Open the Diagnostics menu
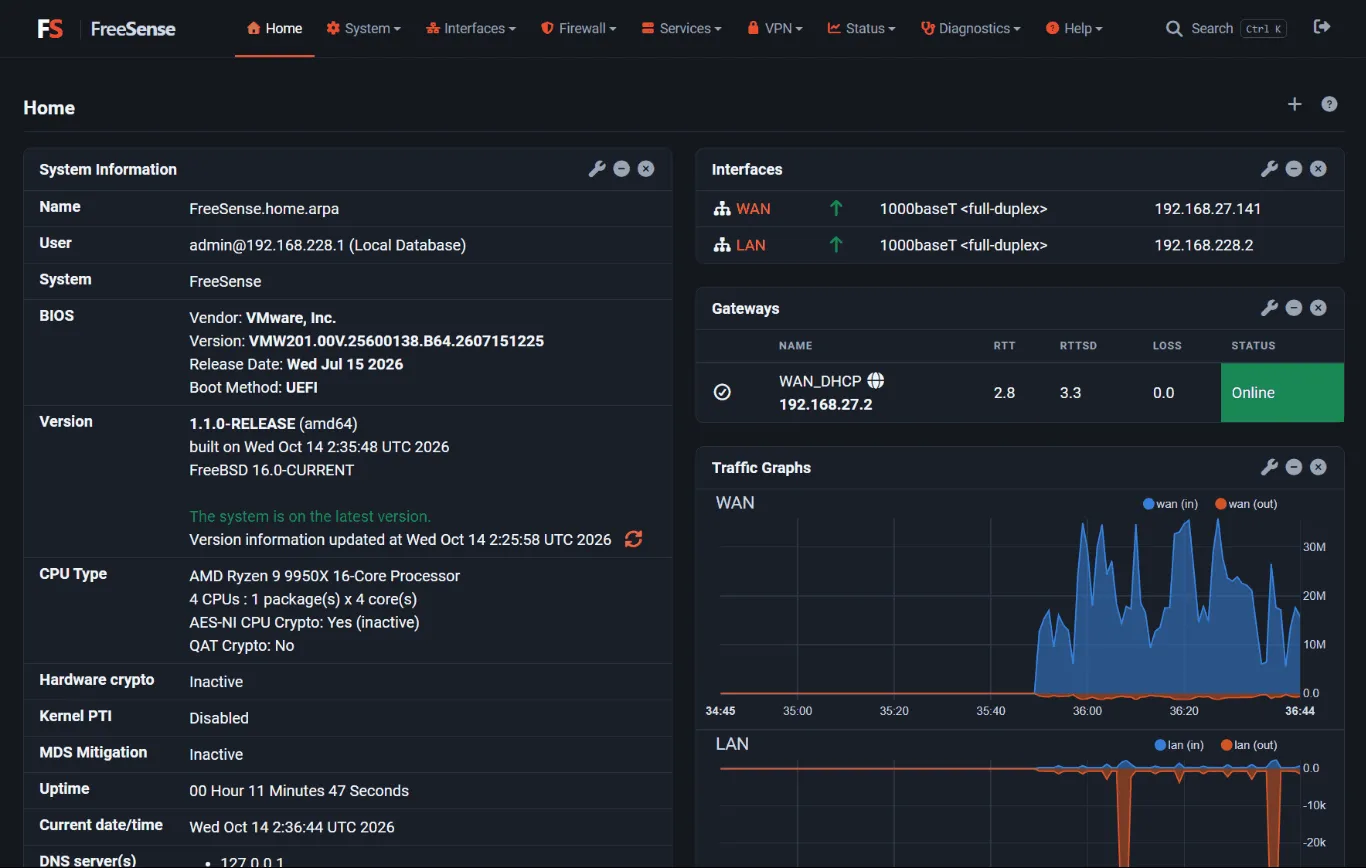This screenshot has width=1366, height=868. (x=970, y=28)
